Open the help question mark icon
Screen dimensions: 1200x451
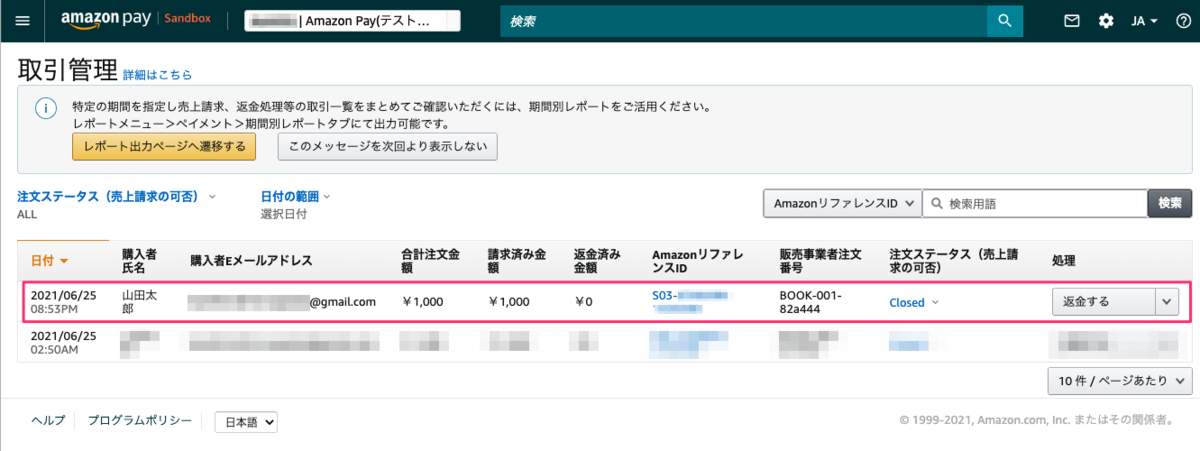1183,21
